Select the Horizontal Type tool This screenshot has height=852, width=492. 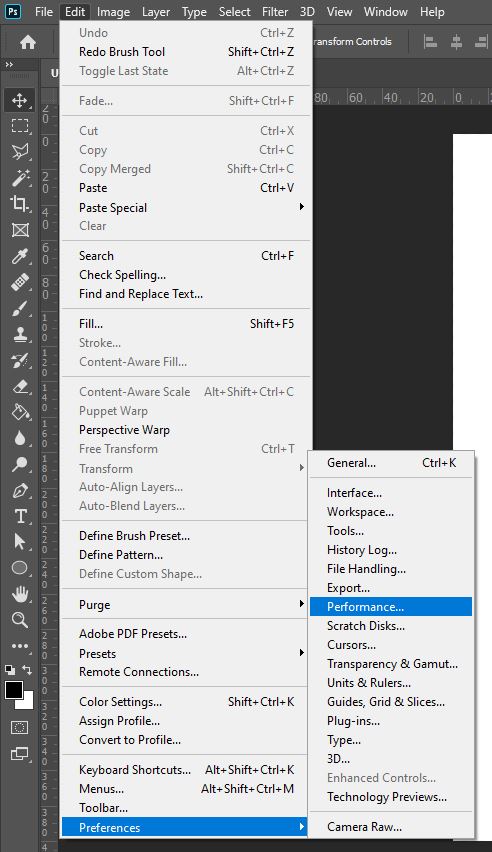[20, 516]
